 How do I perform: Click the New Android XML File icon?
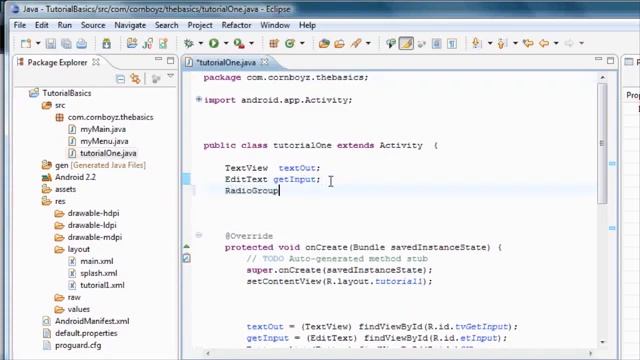[x=163, y=43]
